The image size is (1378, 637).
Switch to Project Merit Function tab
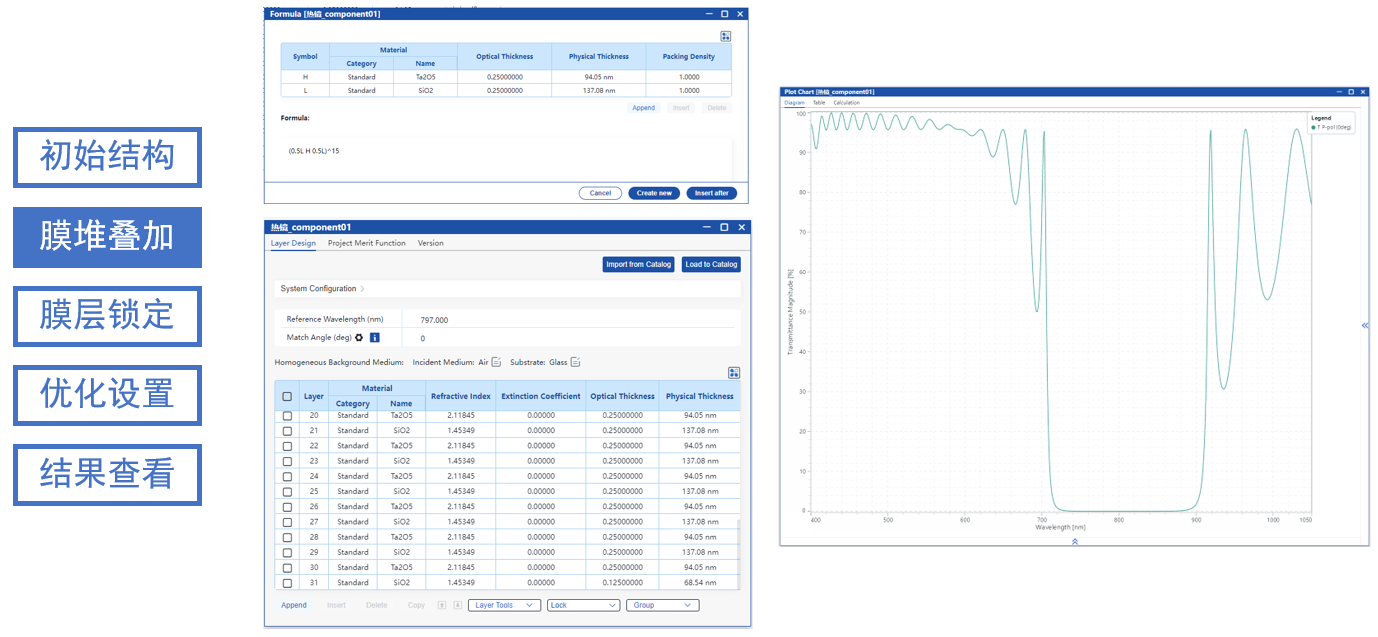[366, 243]
